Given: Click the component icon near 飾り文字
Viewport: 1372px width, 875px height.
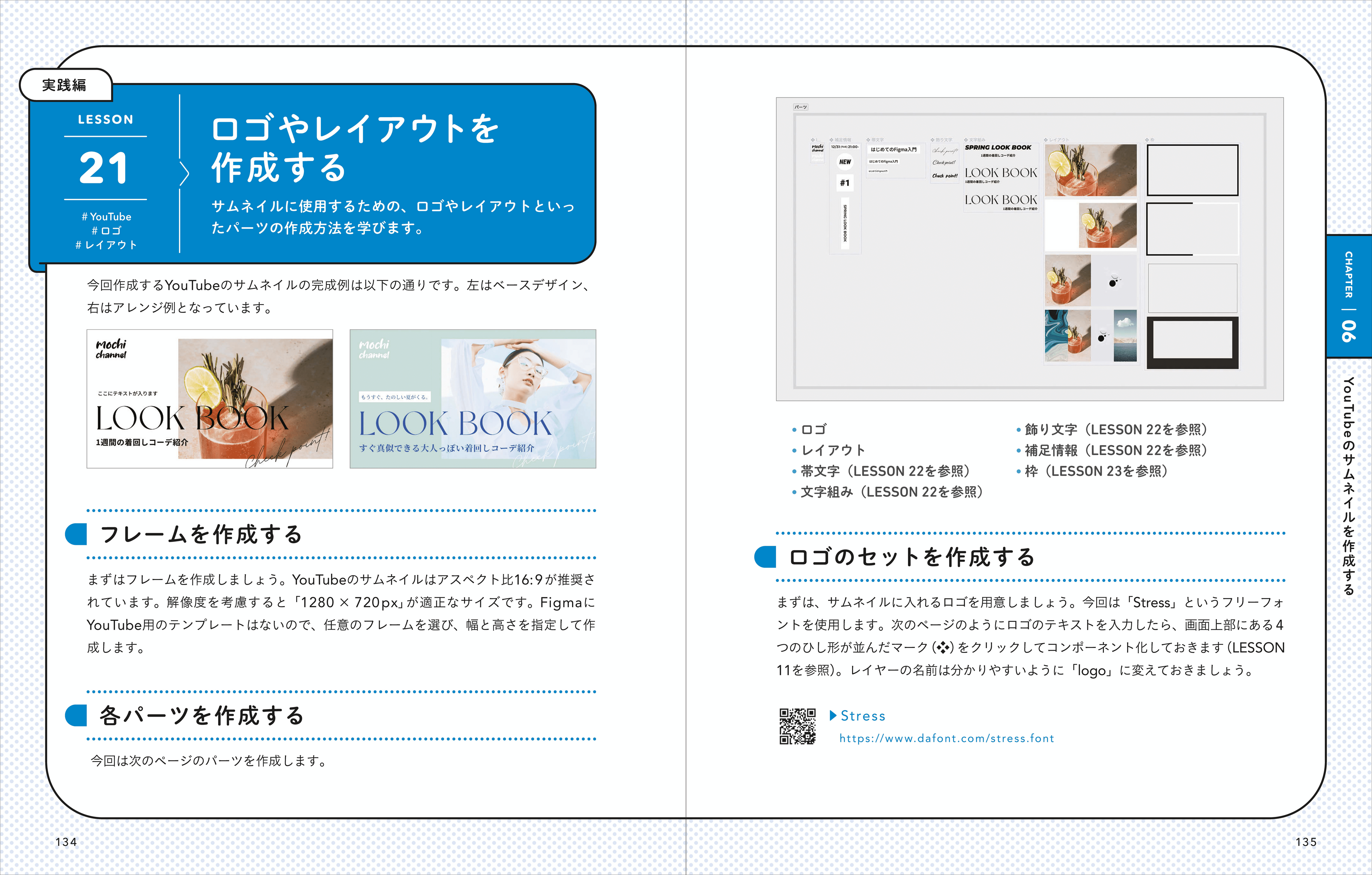Looking at the screenshot, I should point(932,139).
